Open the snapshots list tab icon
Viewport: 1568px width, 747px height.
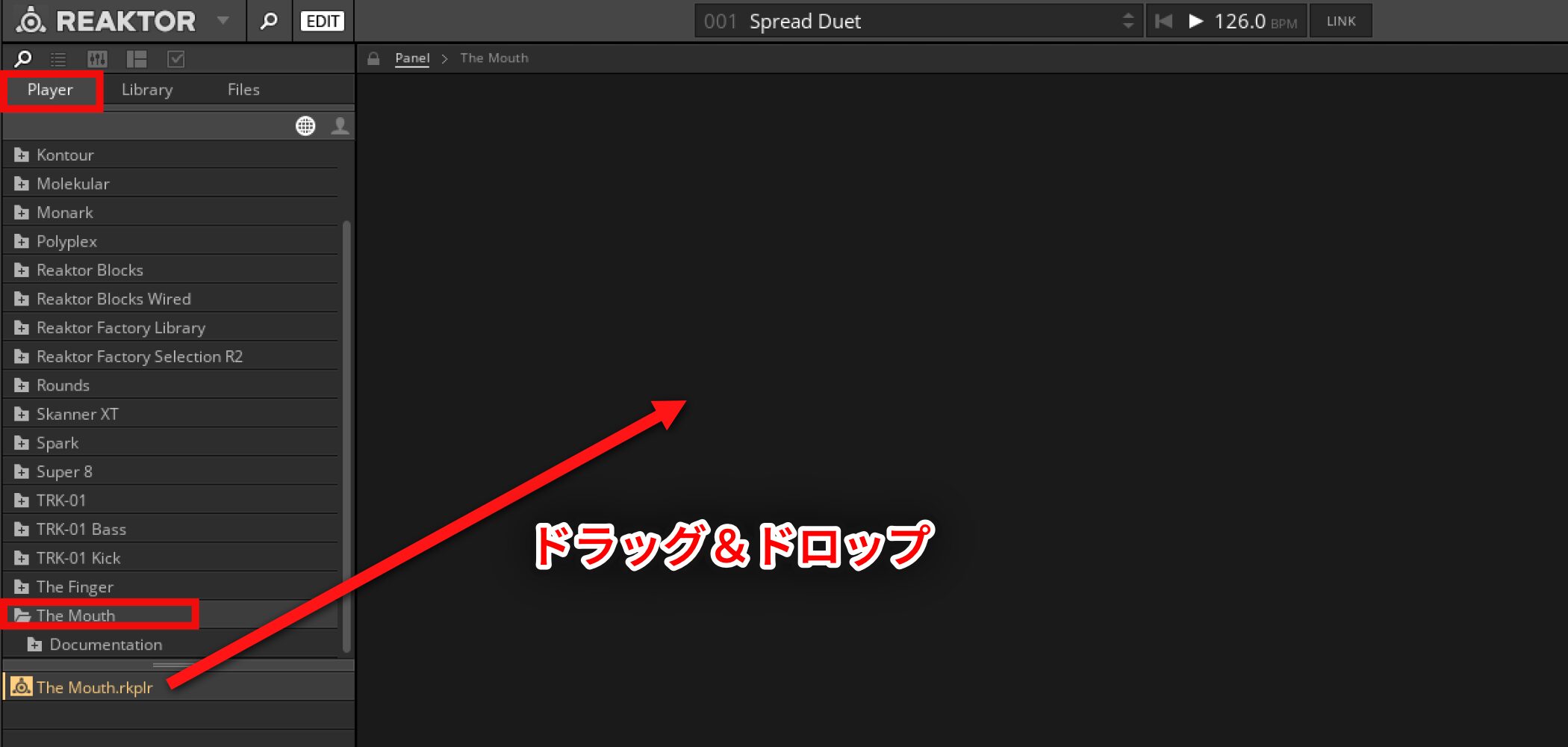point(58,59)
